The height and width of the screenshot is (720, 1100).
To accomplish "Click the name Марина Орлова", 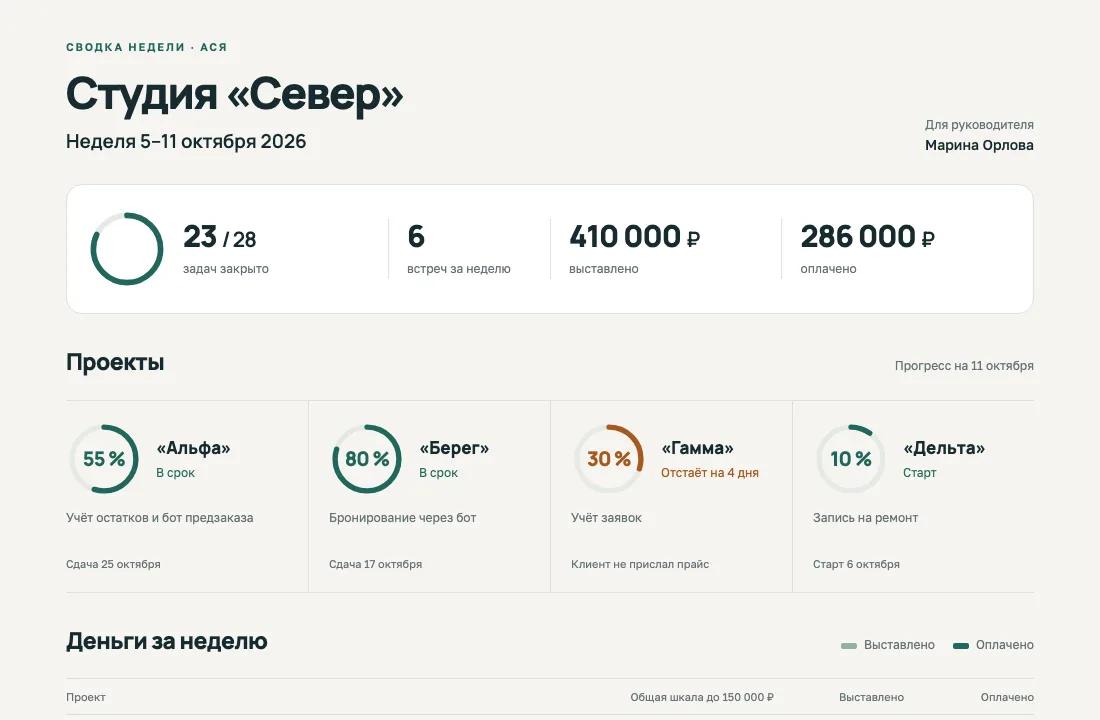I will (979, 145).
